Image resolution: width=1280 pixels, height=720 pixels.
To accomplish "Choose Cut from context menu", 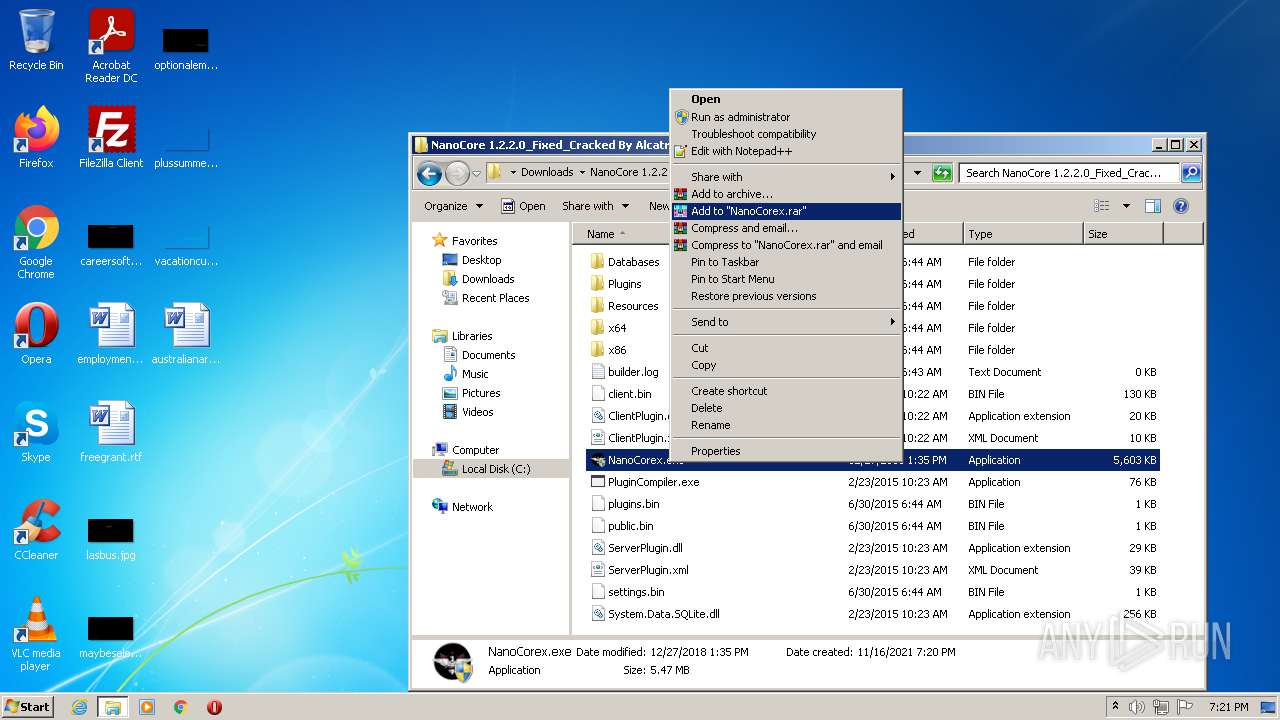I will (x=787, y=348).
